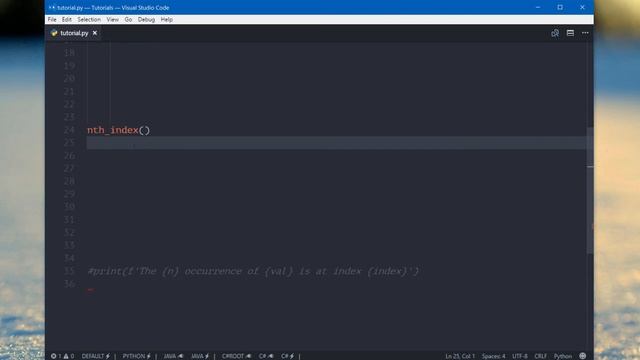
Task: Click the open changes icon in editor toolbar
Action: click(x=555, y=33)
